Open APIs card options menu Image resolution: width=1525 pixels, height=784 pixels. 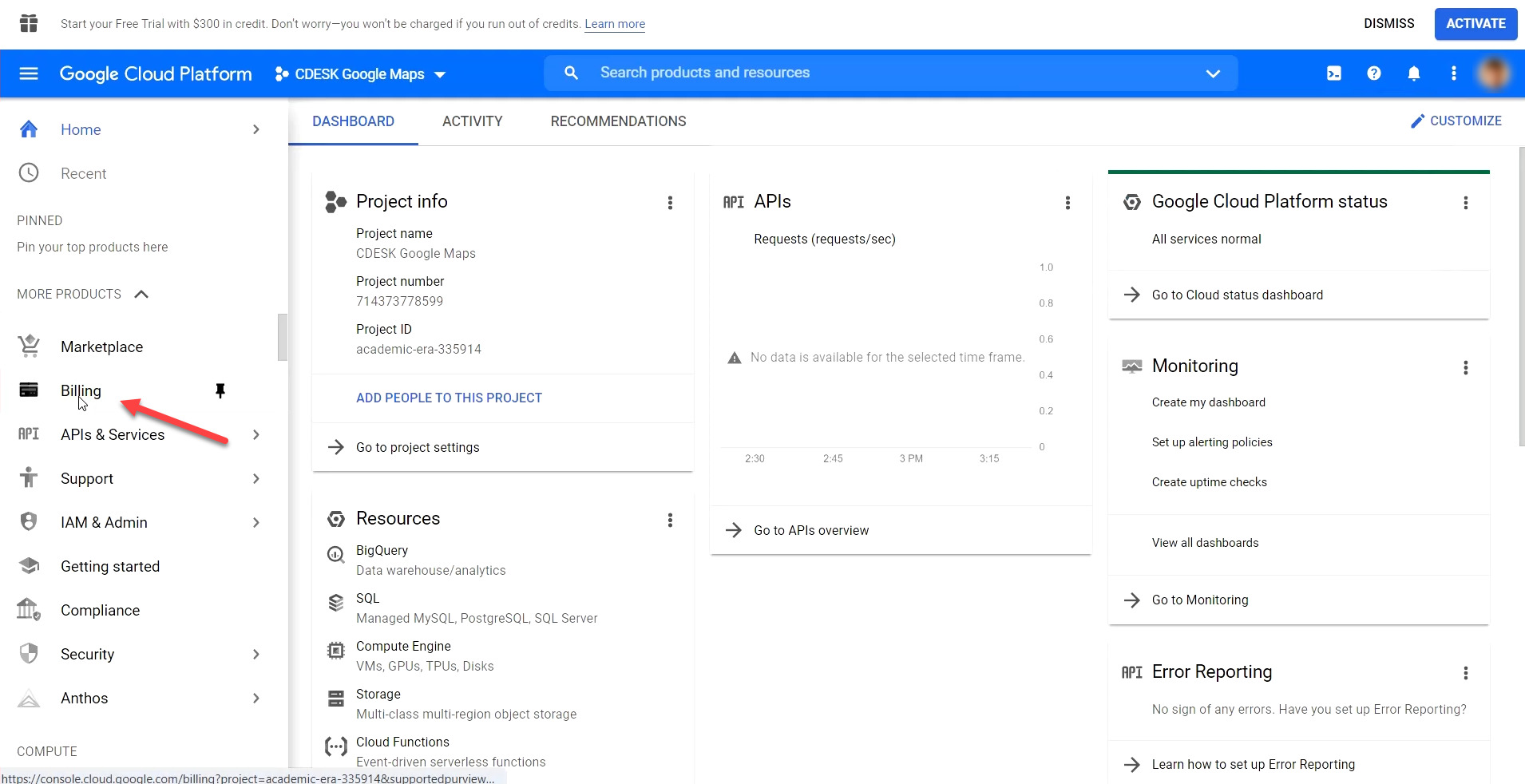coord(1067,203)
